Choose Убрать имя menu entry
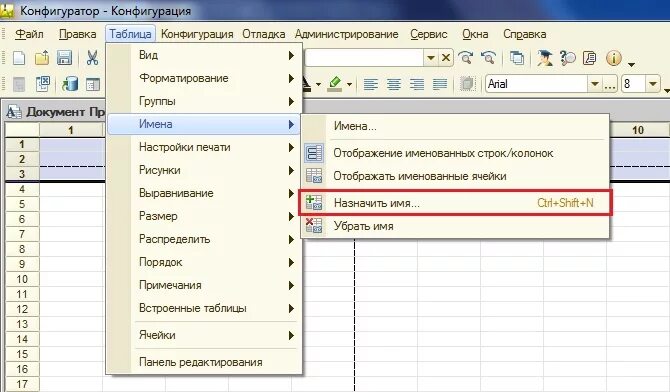The image size is (670, 392). [455, 226]
